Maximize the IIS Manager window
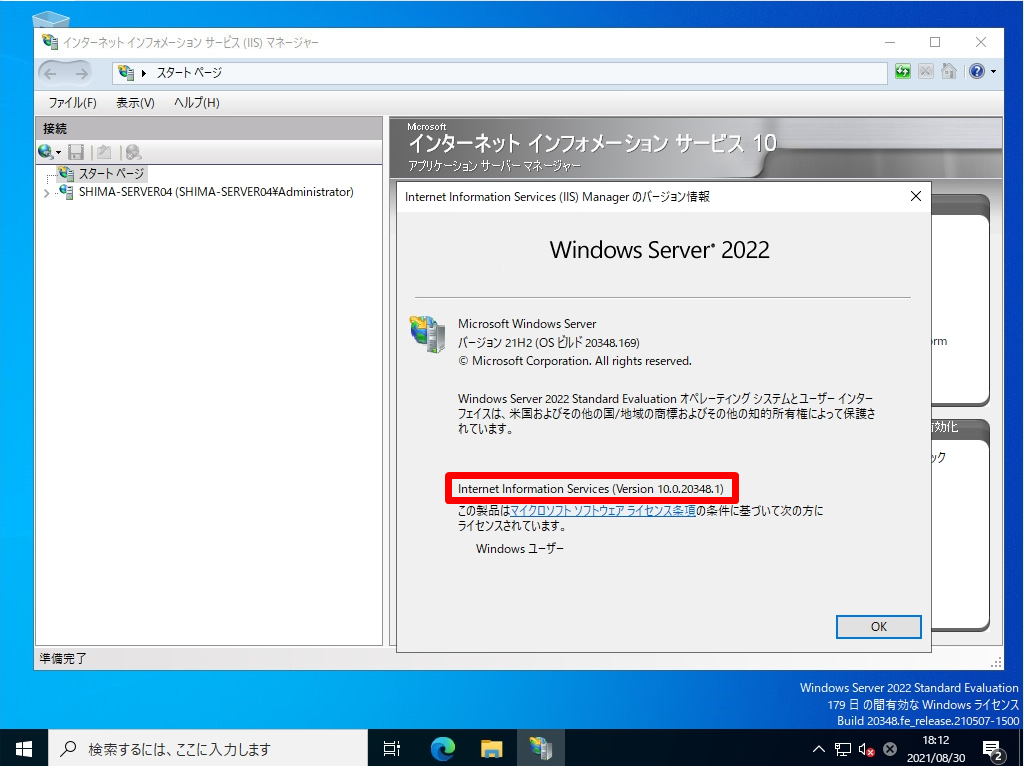1024x766 pixels. [x=935, y=42]
